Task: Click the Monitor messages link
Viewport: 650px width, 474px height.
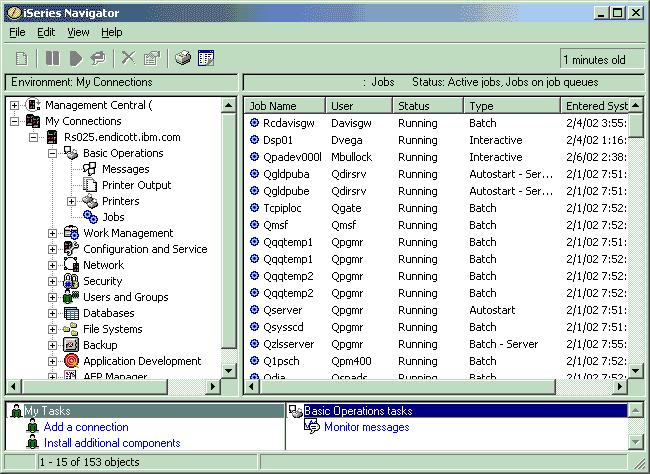Action: pos(366,427)
